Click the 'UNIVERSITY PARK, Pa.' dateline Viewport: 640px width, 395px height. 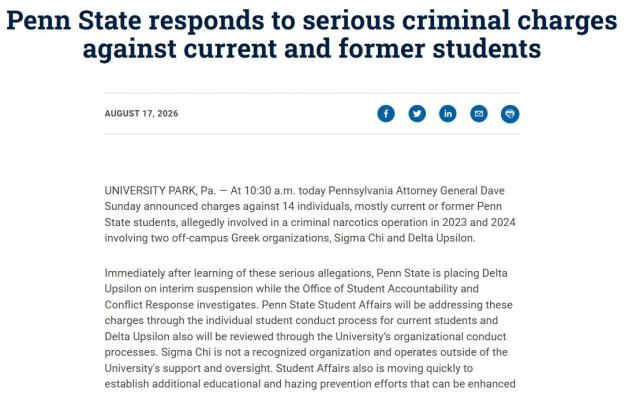(x=160, y=191)
